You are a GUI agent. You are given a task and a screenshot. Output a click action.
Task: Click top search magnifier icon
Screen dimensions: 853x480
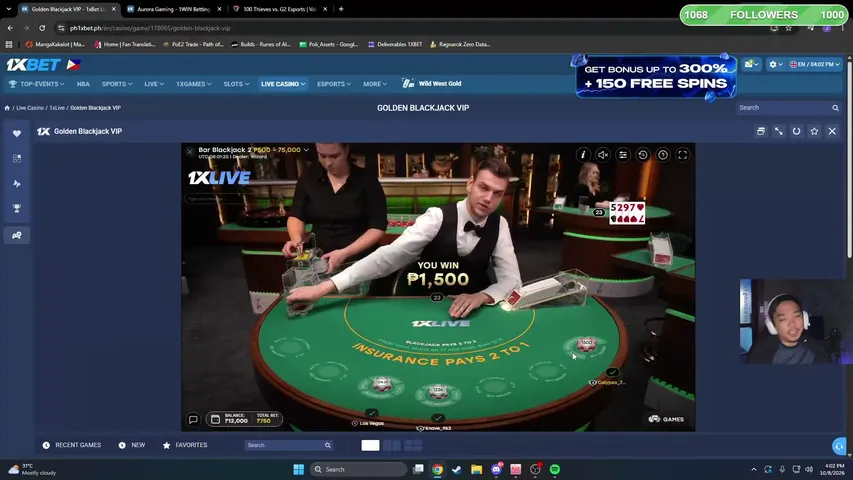coord(835,108)
